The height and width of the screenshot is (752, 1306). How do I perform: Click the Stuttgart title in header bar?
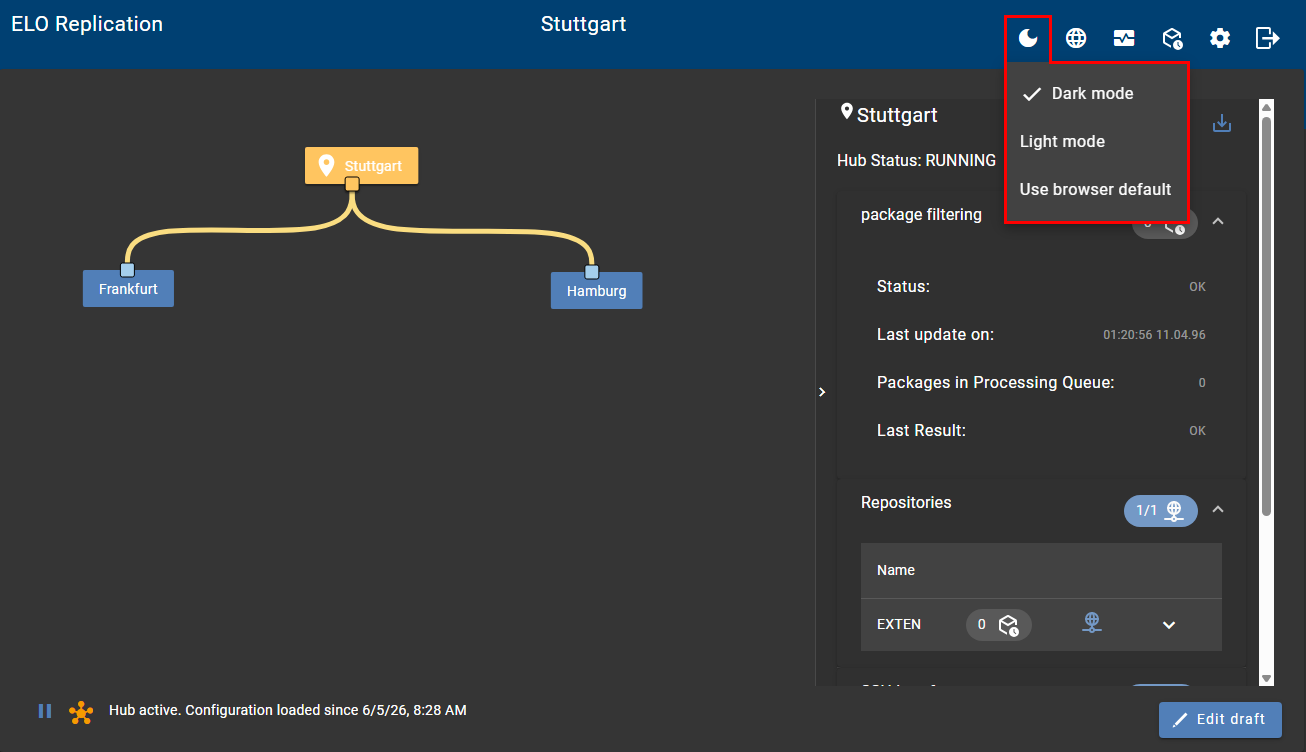pos(583,24)
